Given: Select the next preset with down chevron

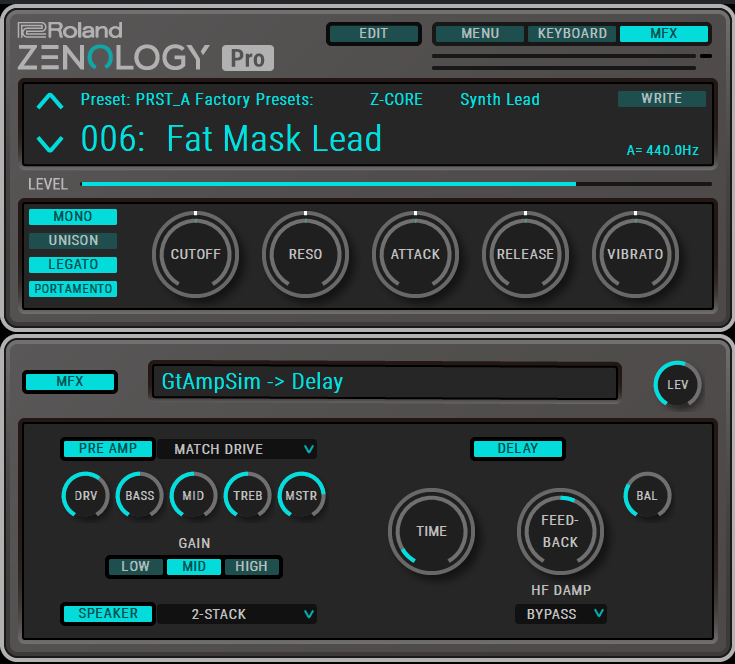Looking at the screenshot, I should 50,144.
